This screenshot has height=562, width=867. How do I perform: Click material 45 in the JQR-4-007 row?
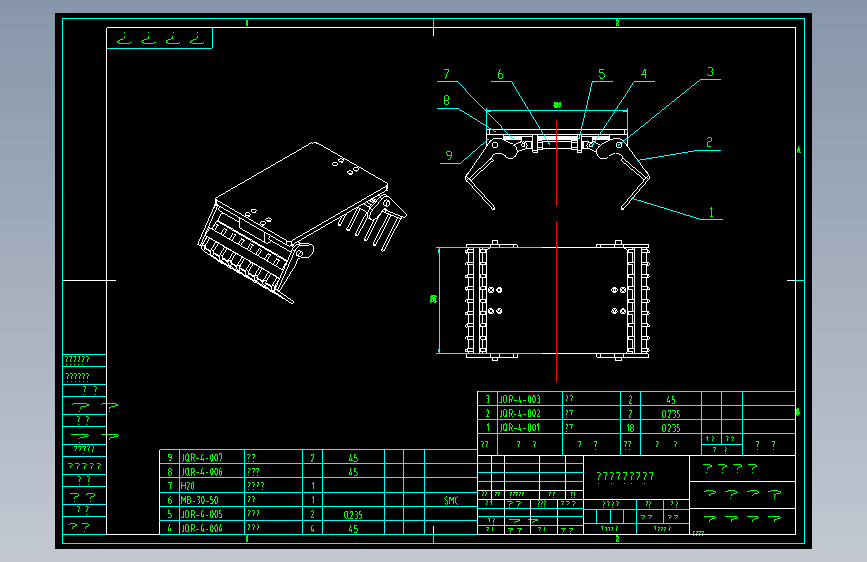(353, 458)
